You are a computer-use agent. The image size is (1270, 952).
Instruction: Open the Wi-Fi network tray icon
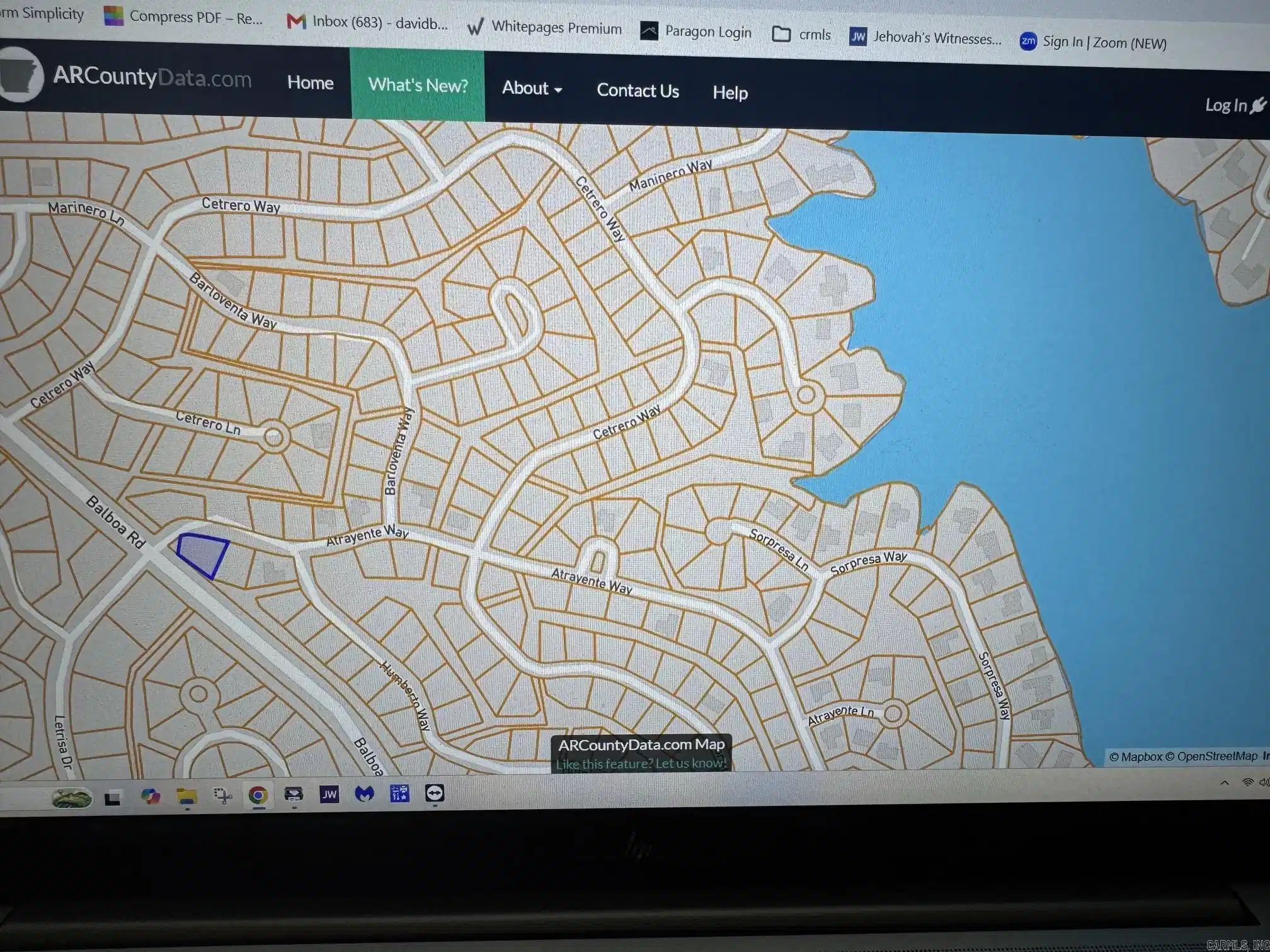(x=1247, y=782)
